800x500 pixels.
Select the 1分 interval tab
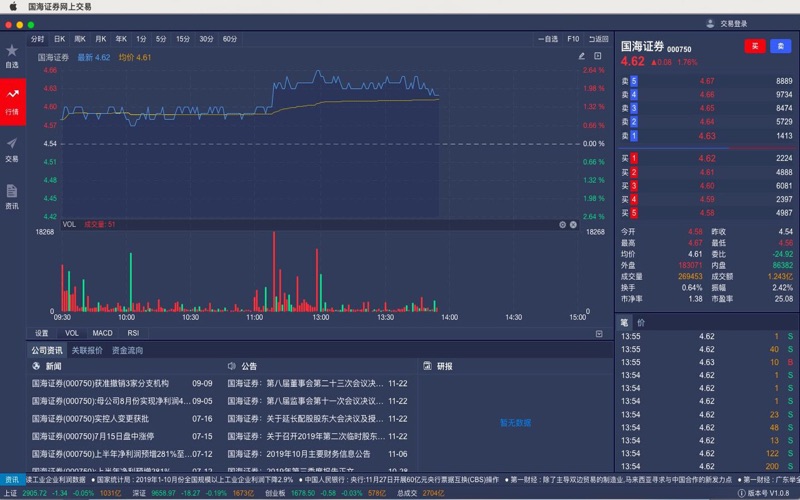tap(141, 39)
